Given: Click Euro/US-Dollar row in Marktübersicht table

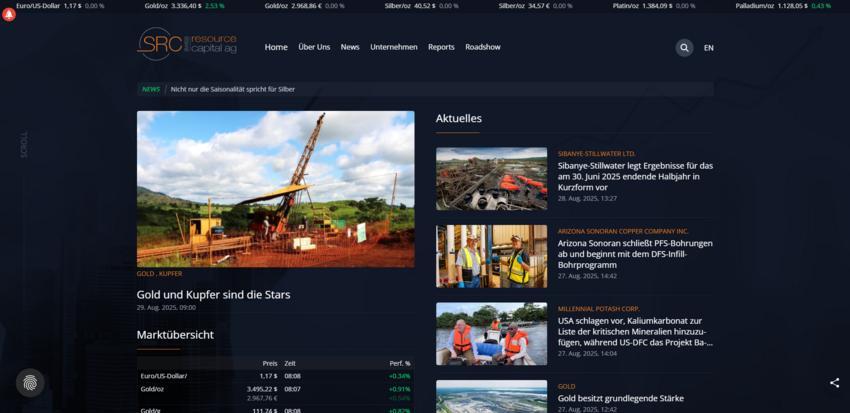Looking at the screenshot, I should point(275,376).
